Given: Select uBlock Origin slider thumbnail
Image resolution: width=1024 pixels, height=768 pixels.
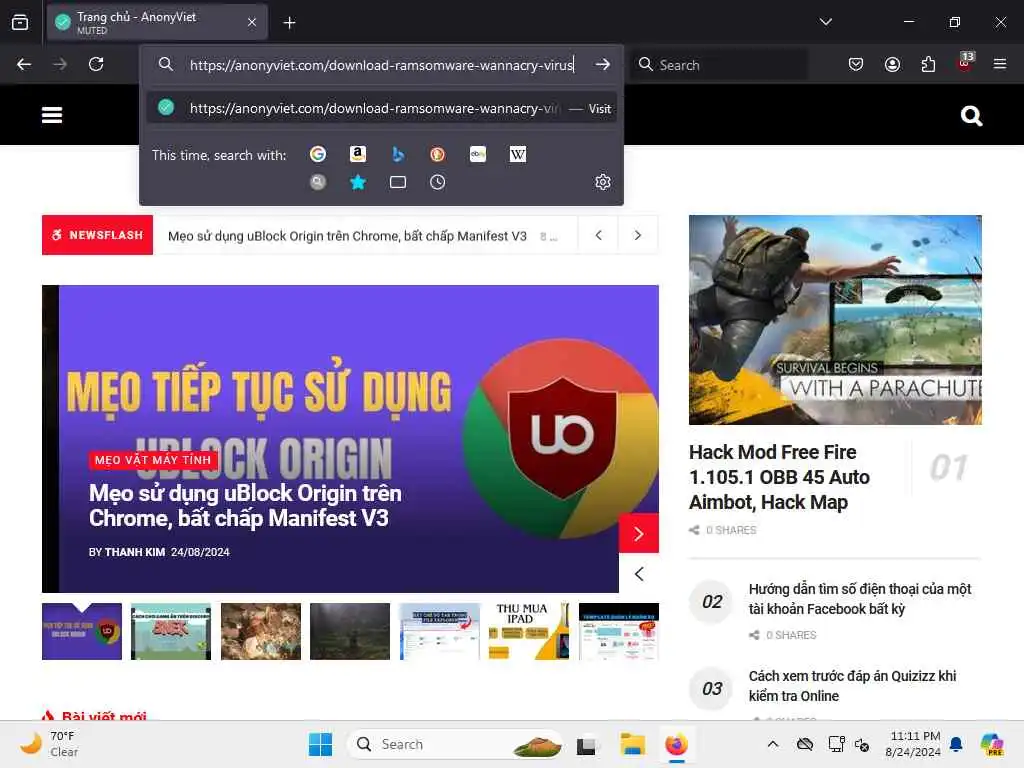Looking at the screenshot, I should pyautogui.click(x=82, y=632).
